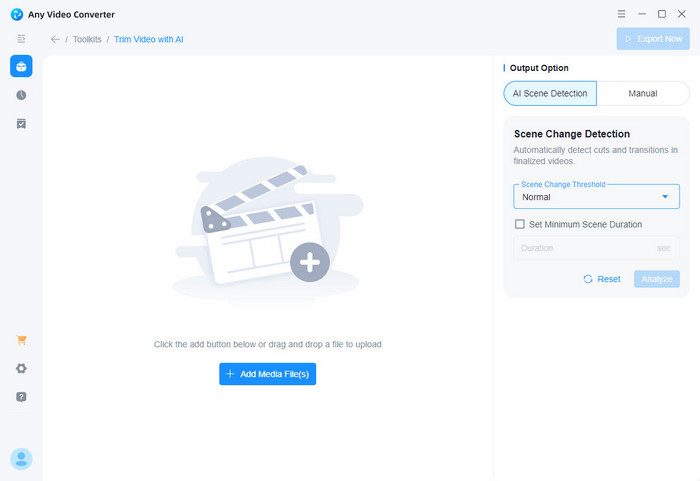Switch to the Manual tab
The height and width of the screenshot is (481, 700).
click(x=642, y=93)
